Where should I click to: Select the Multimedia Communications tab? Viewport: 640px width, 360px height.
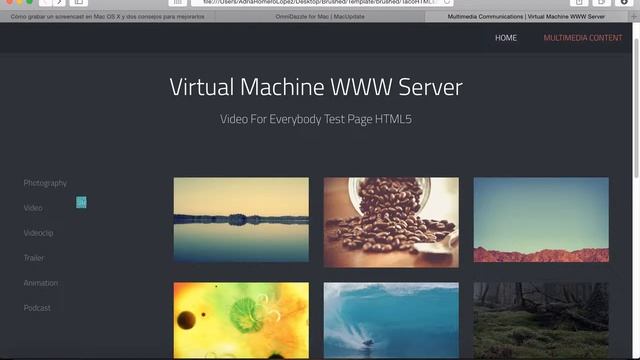click(x=526, y=17)
